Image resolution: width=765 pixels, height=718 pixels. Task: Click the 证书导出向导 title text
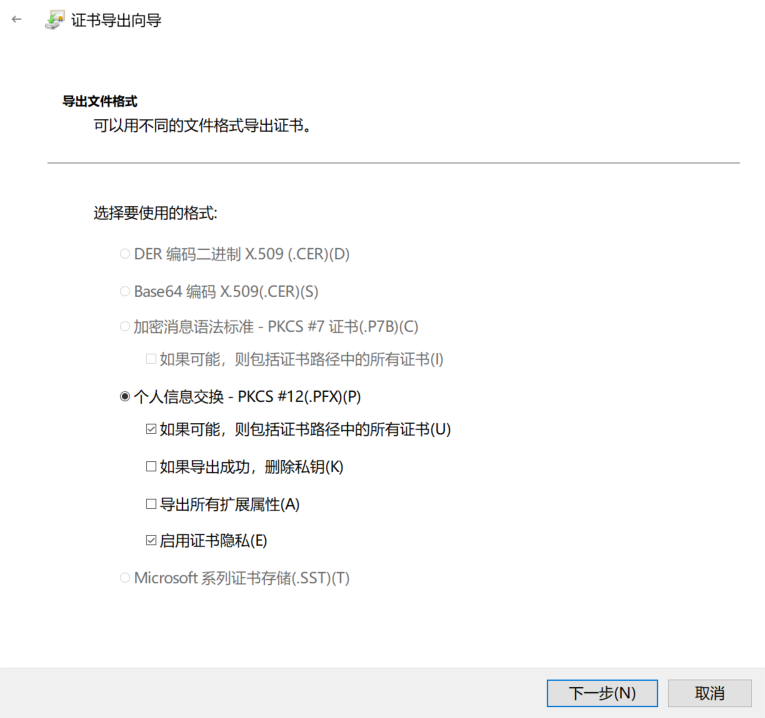[116, 20]
